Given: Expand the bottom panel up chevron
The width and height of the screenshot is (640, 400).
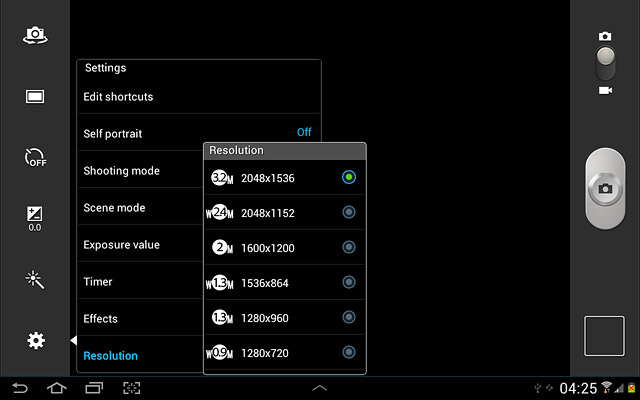Looking at the screenshot, I should click(x=320, y=388).
